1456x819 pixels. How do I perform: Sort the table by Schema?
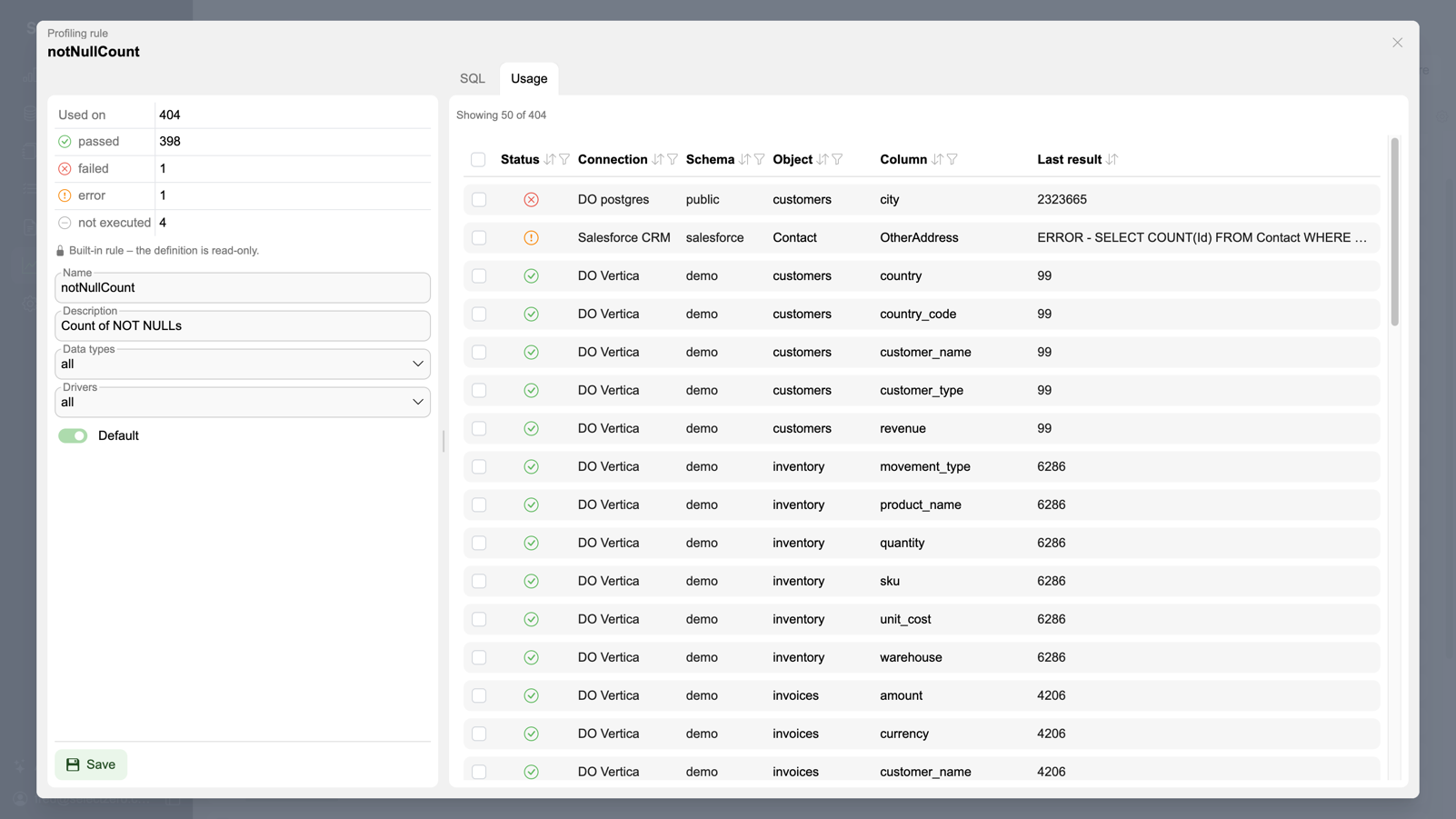(x=744, y=159)
